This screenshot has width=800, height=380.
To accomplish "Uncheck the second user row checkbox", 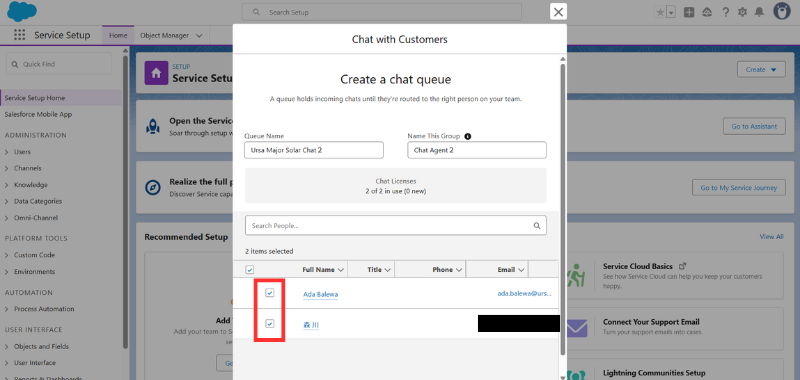I will (270, 323).
